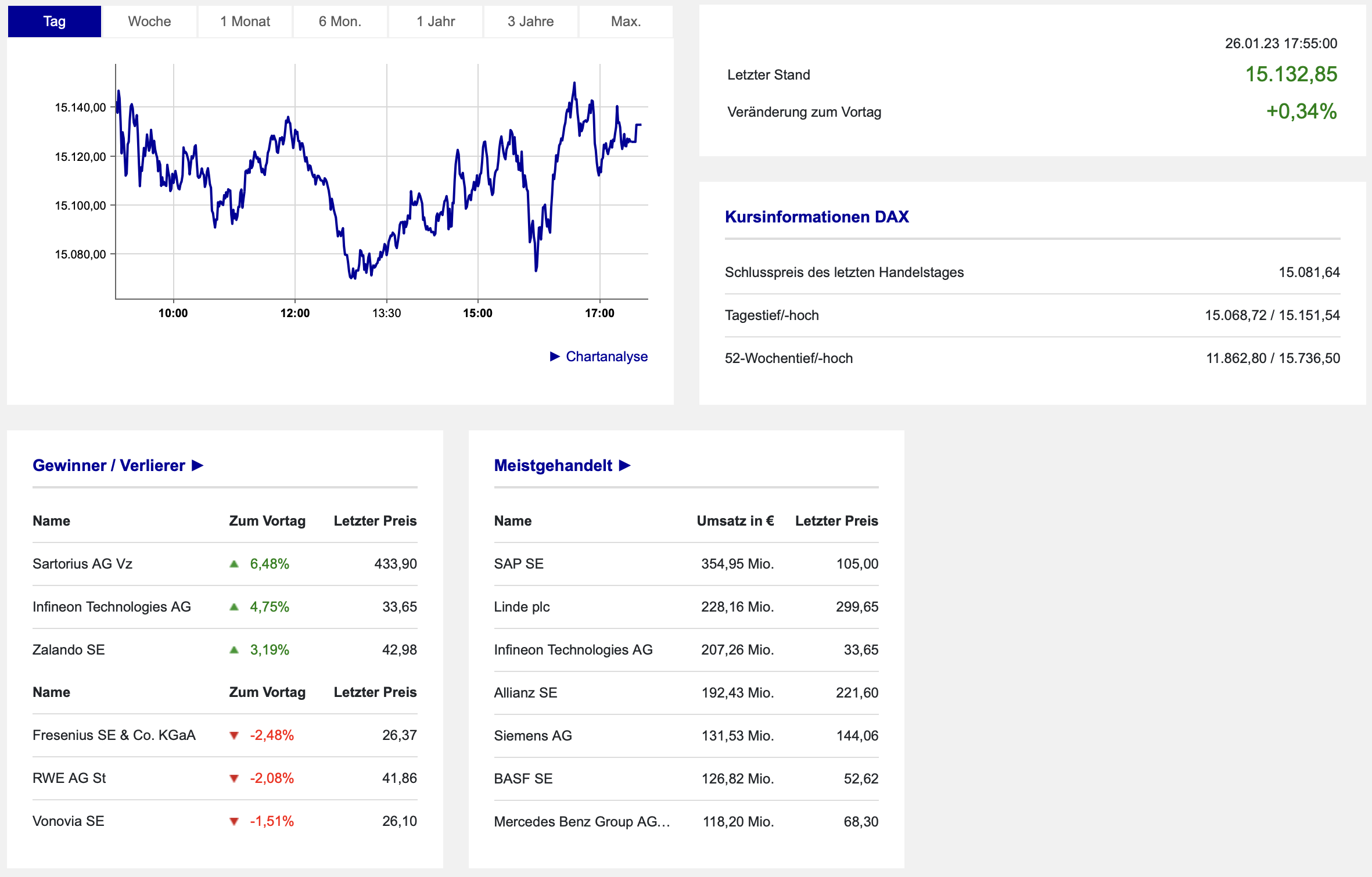Viewport: 1372px width, 877px height.
Task: Select the Tag chart period tab
Action: pos(55,21)
